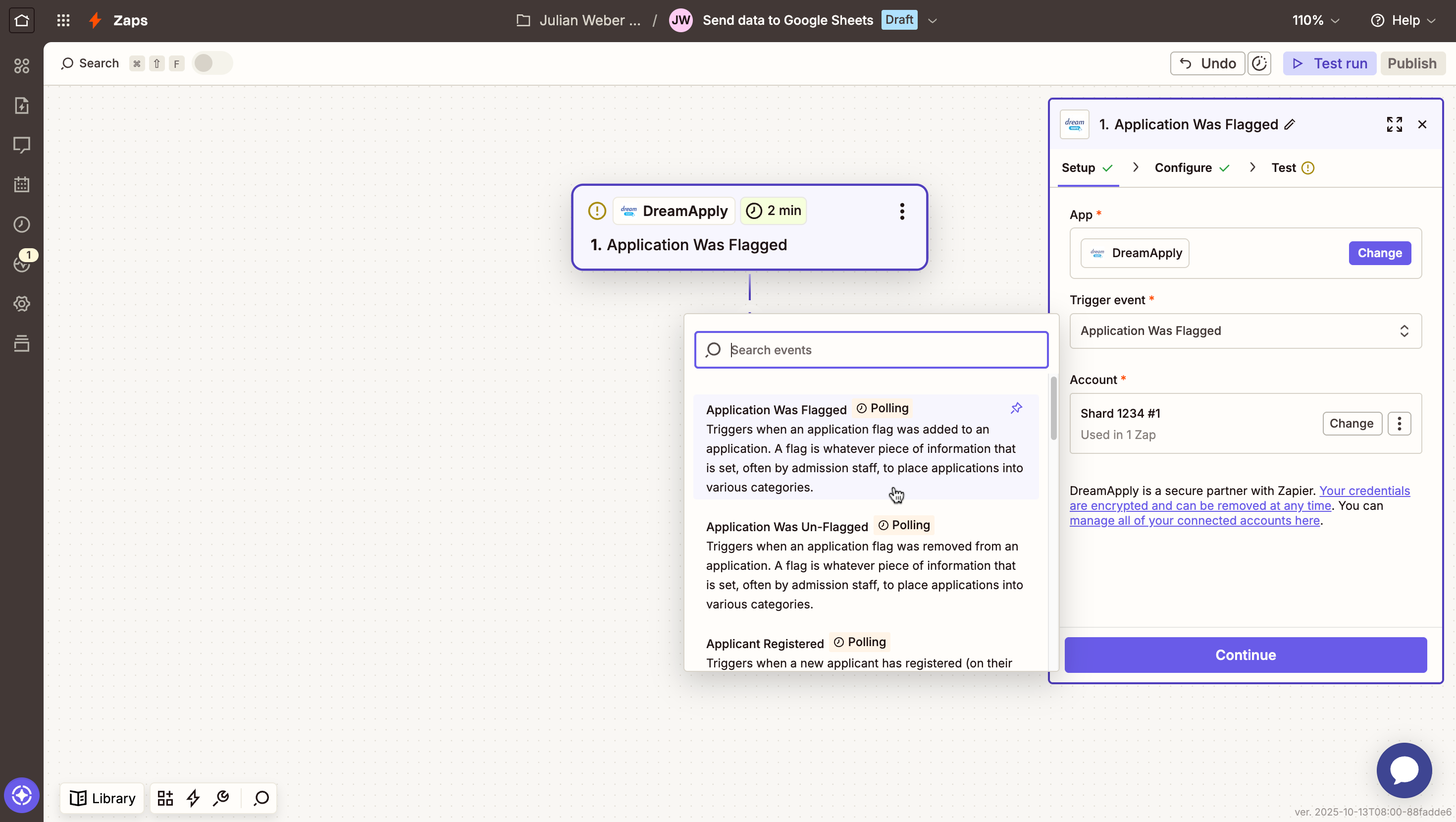Click the canvas Search box

pos(91,63)
